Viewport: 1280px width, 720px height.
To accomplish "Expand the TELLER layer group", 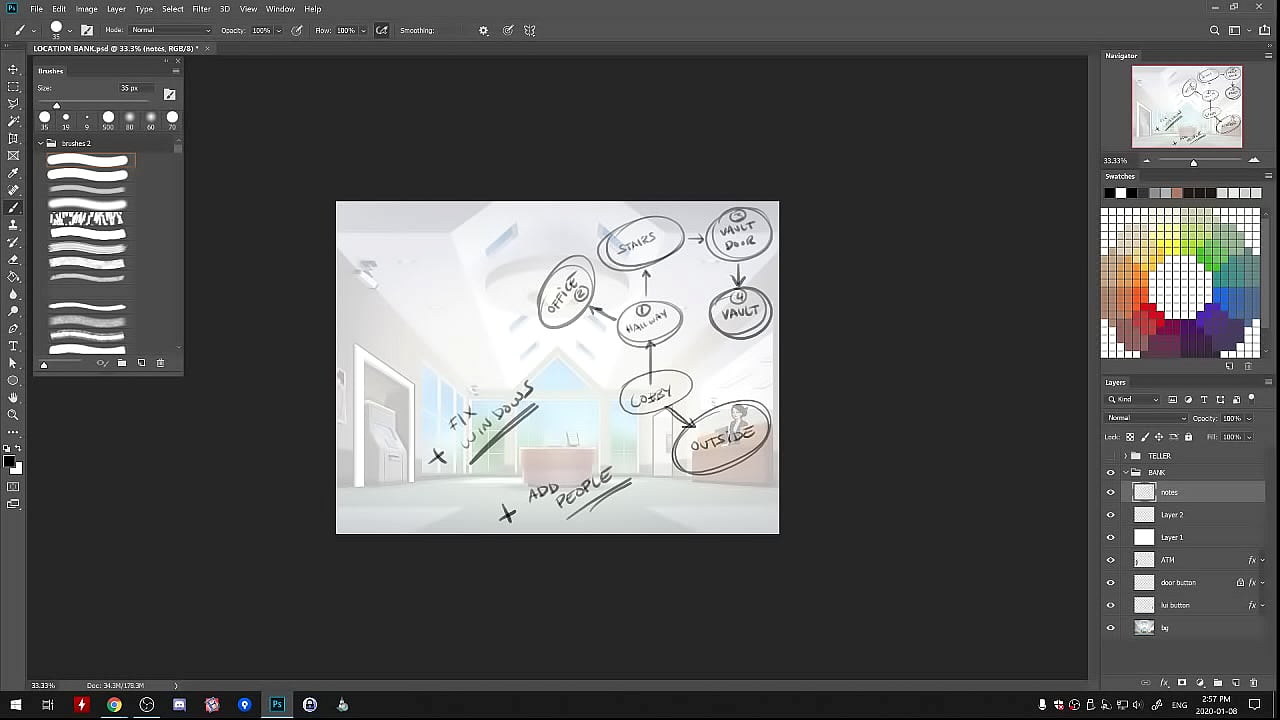I will point(1126,456).
